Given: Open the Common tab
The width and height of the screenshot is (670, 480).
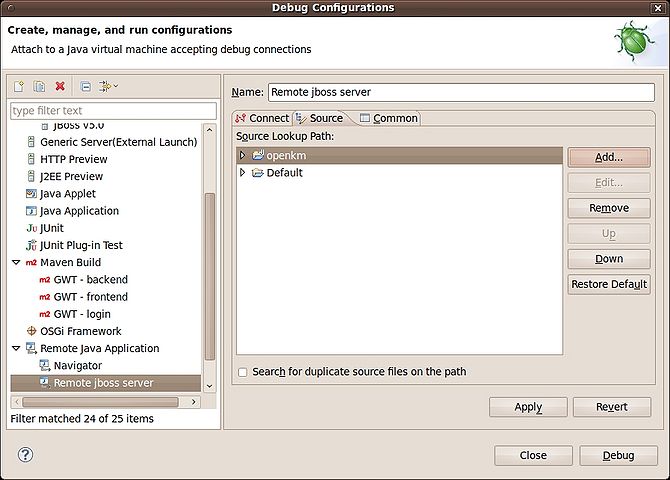Looking at the screenshot, I should tap(388, 118).
